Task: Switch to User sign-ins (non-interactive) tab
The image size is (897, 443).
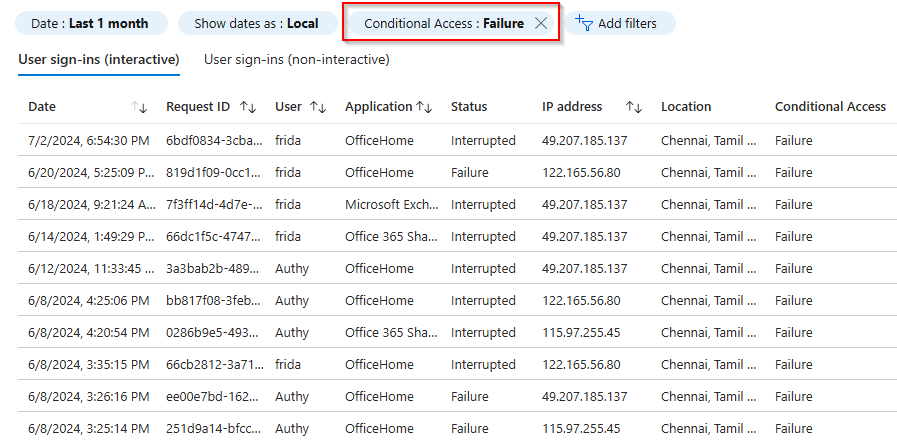Action: pyautogui.click(x=296, y=60)
